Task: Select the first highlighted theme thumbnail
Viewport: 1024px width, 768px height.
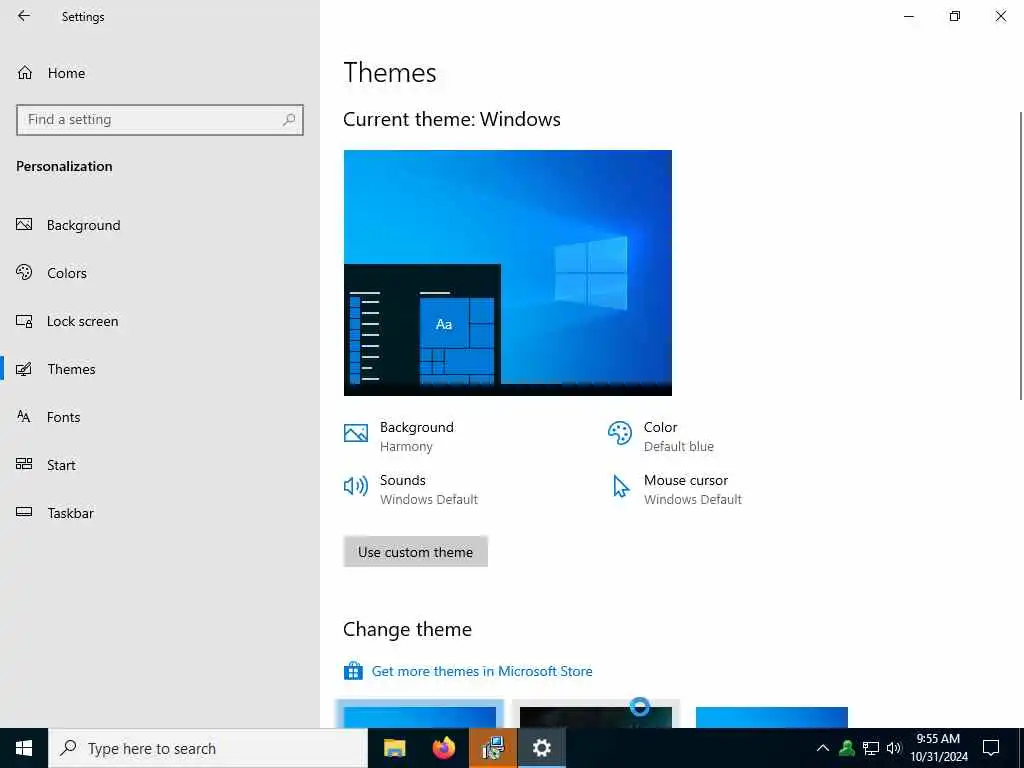Action: click(420, 716)
